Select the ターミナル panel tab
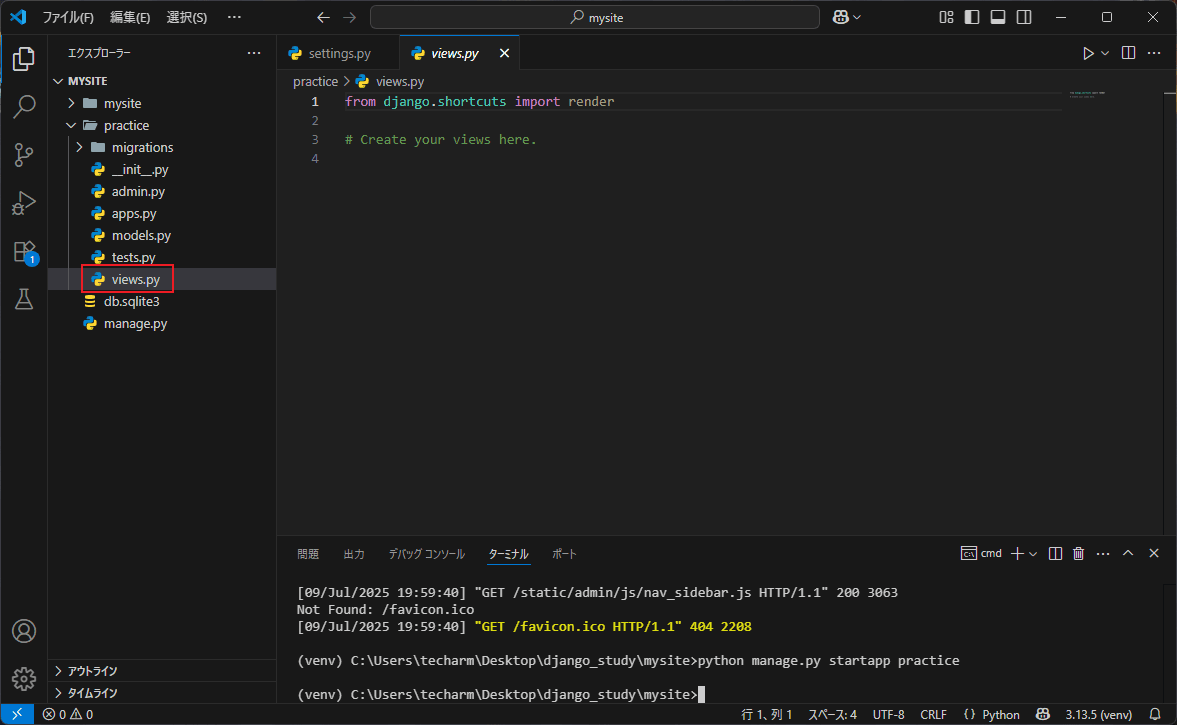 coord(508,554)
